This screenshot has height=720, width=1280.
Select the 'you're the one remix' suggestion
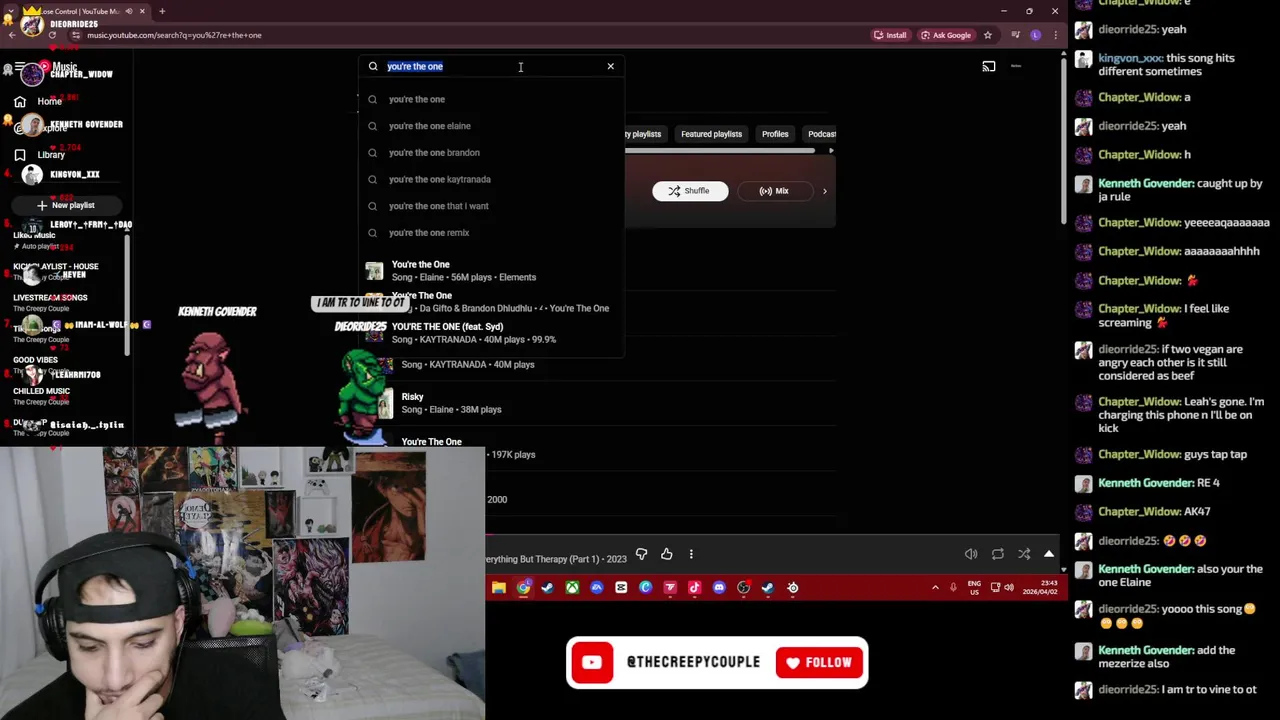[492, 232]
